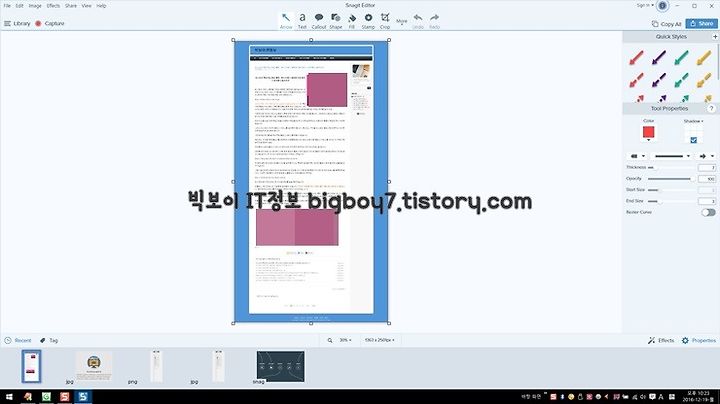This screenshot has height=404, width=720.
Task: Adjust the Opacity slider
Action: point(671,179)
